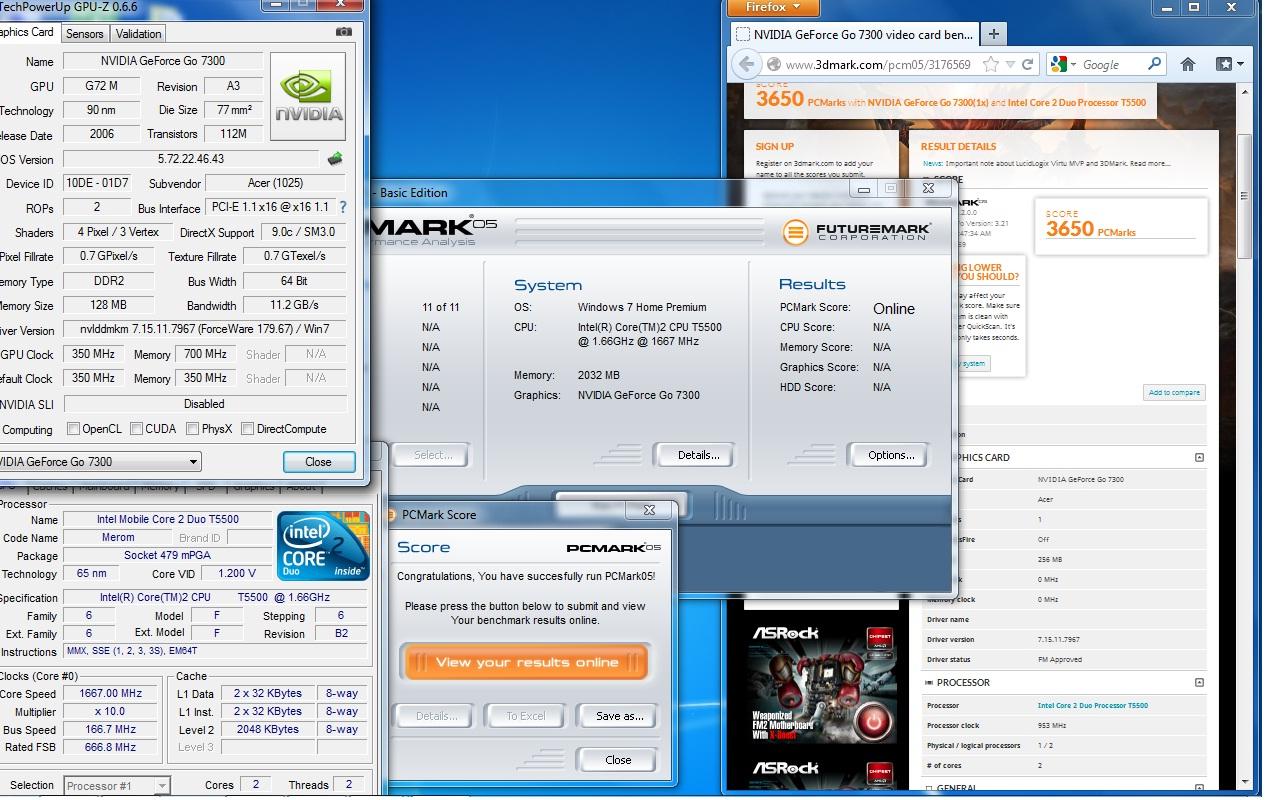The width and height of the screenshot is (1280, 800).
Task: Toggle the CUDA checkbox
Action: click(135, 429)
